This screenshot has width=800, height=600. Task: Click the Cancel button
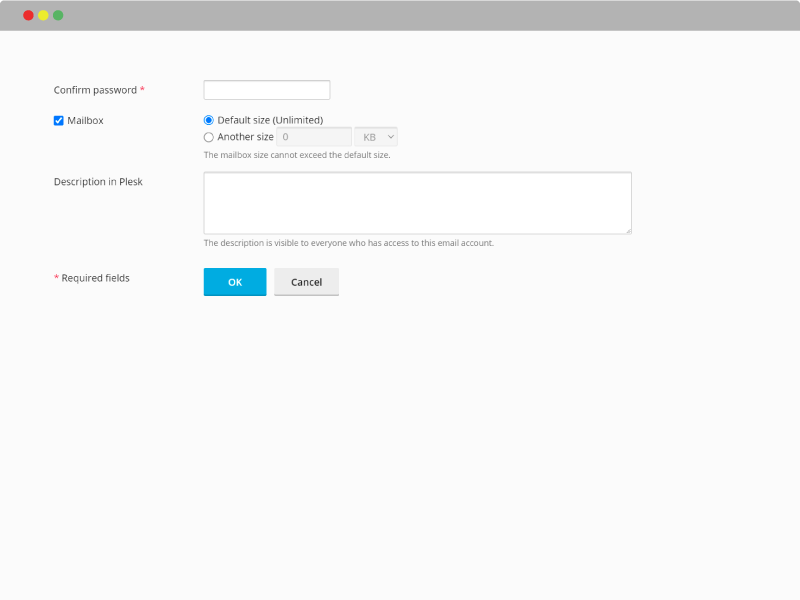(x=306, y=282)
